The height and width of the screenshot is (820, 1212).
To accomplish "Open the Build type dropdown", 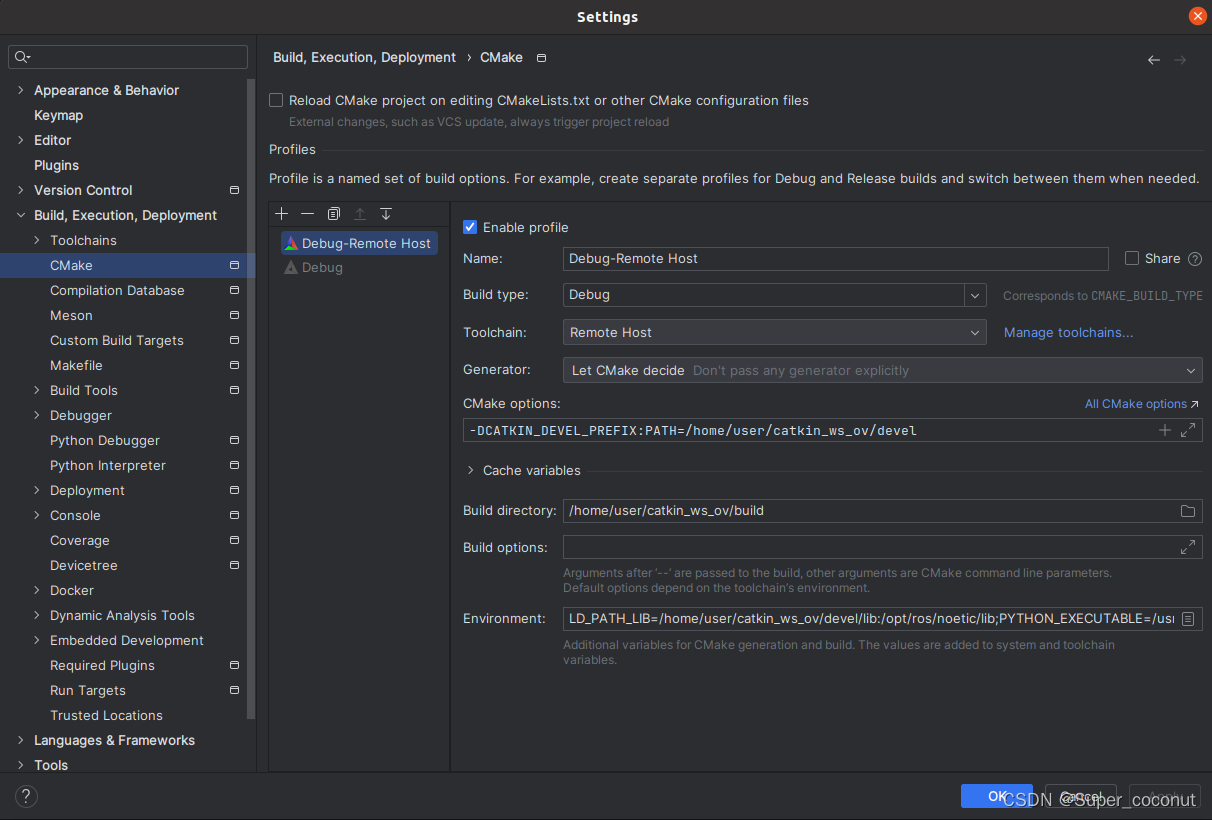I will coord(974,294).
